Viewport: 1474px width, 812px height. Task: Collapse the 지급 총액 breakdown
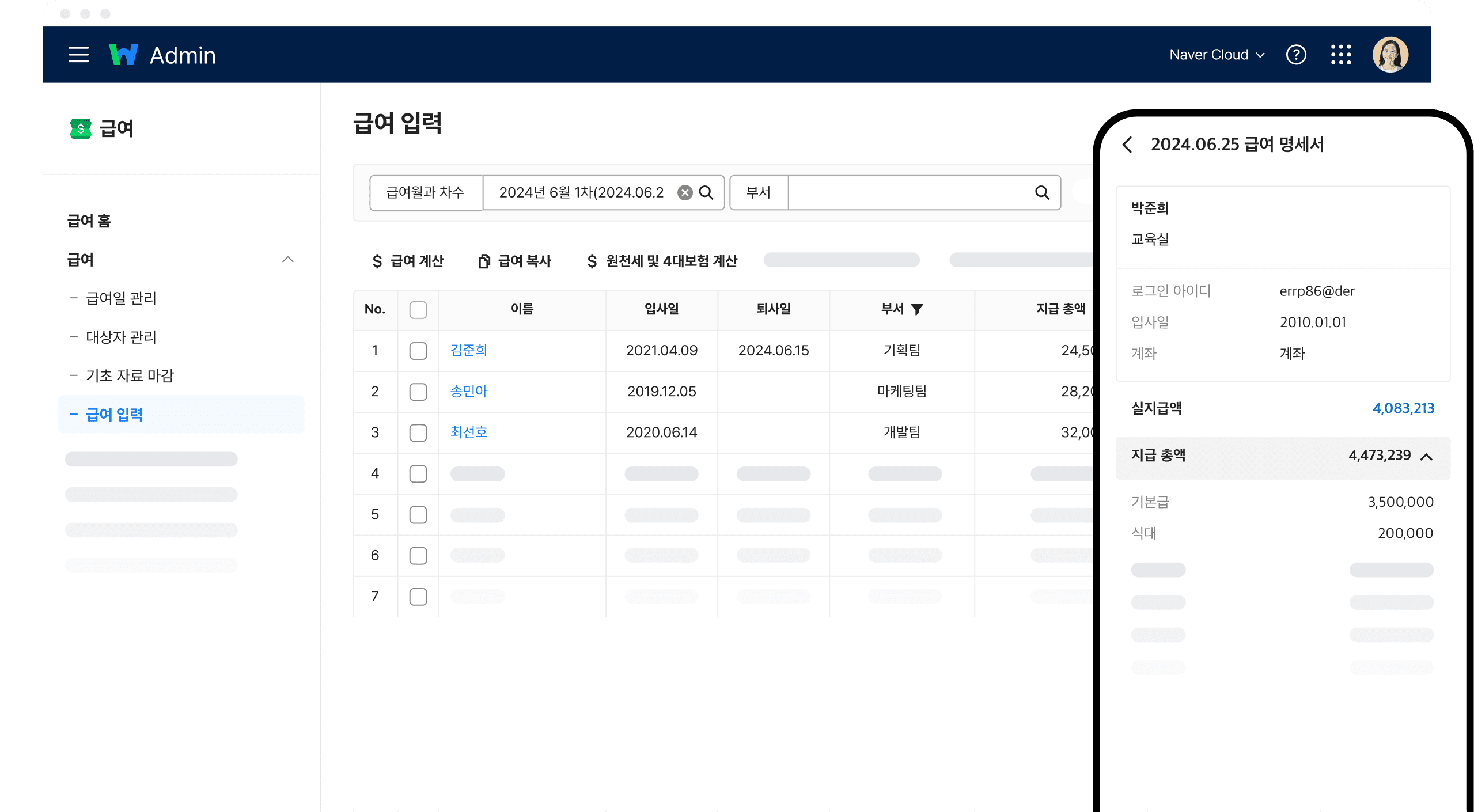point(1426,457)
